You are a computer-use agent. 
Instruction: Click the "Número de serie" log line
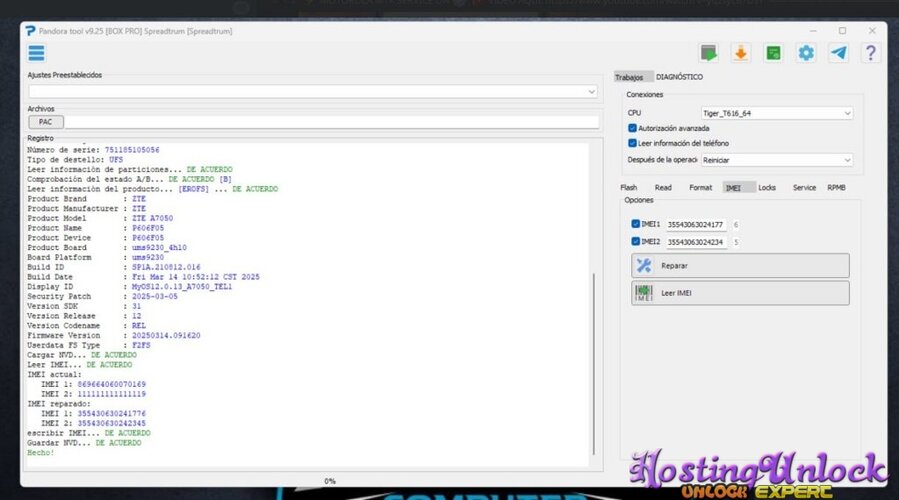[93, 150]
